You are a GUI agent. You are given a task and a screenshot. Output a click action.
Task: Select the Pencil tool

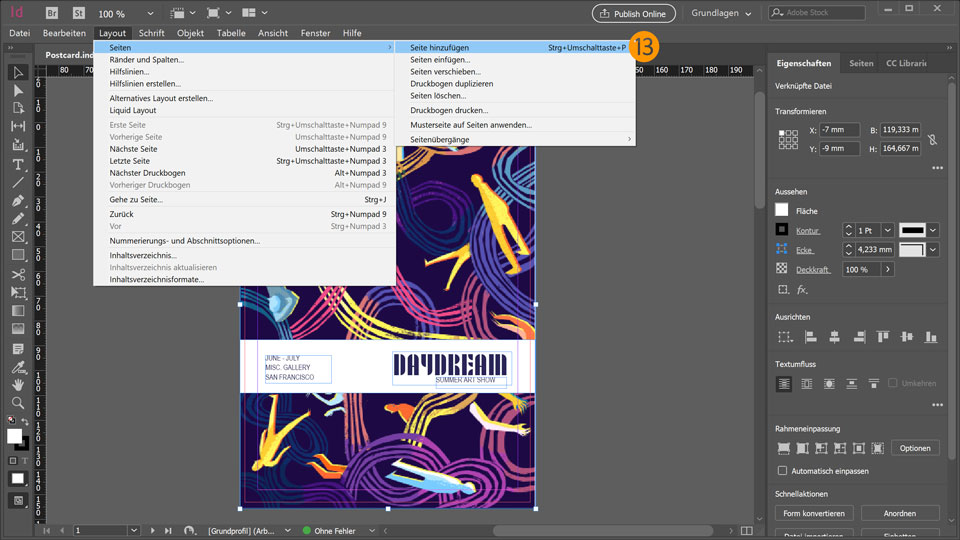(18, 219)
